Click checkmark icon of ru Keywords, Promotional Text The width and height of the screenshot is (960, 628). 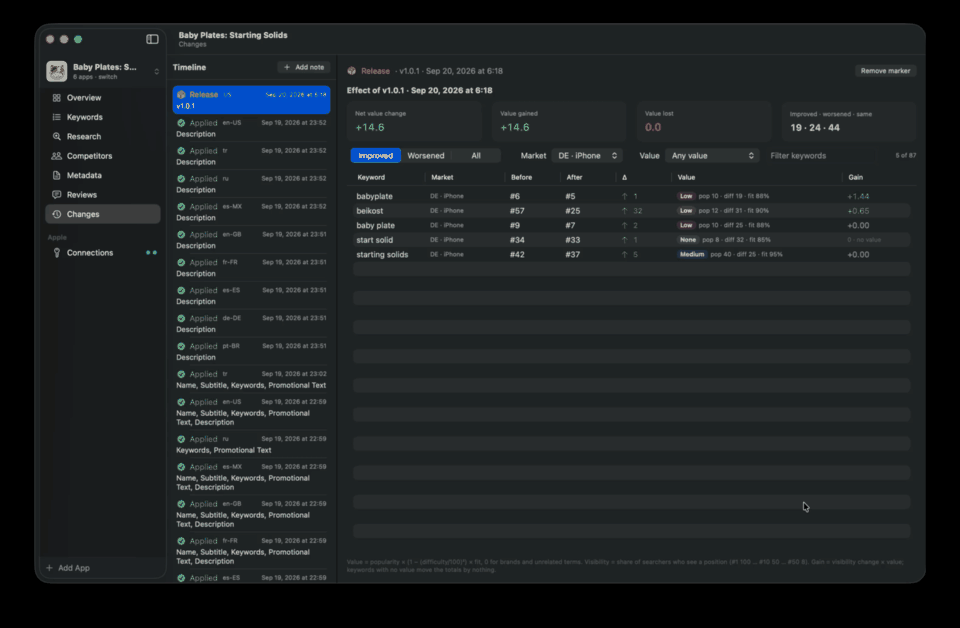(x=181, y=439)
